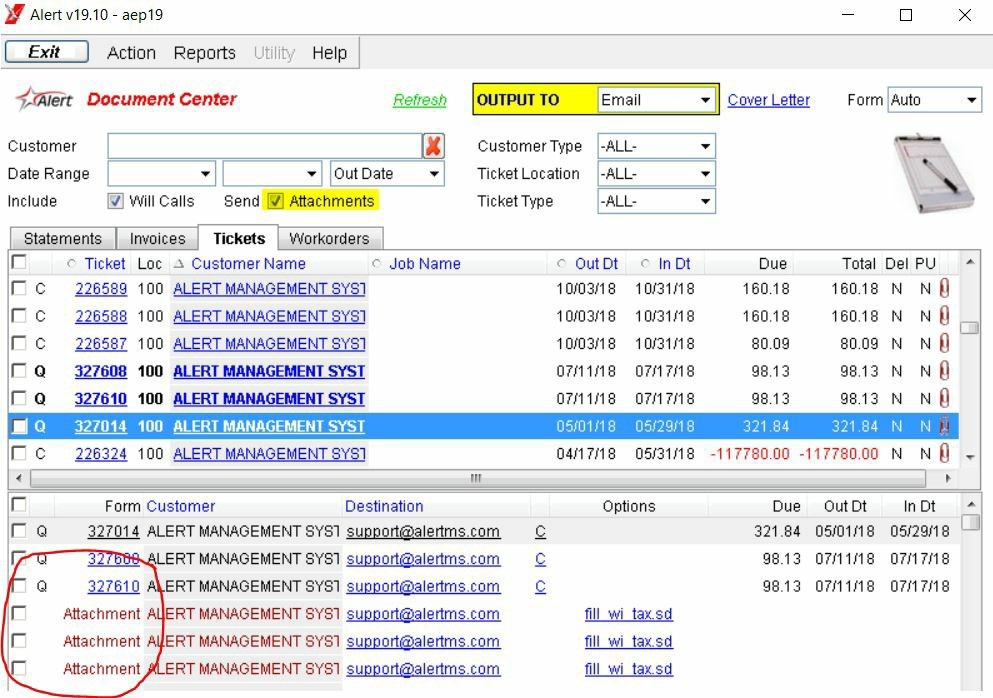This screenshot has height=698, width=993.
Task: Open ticket number 327610 link in the tickets list
Action: tap(101, 398)
